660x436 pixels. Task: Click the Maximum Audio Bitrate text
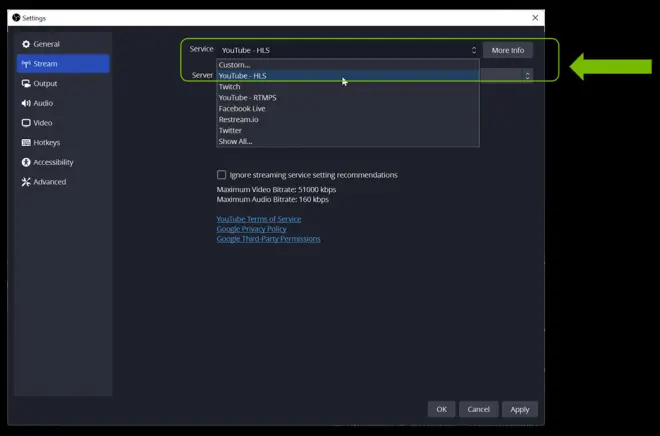[x=272, y=199]
